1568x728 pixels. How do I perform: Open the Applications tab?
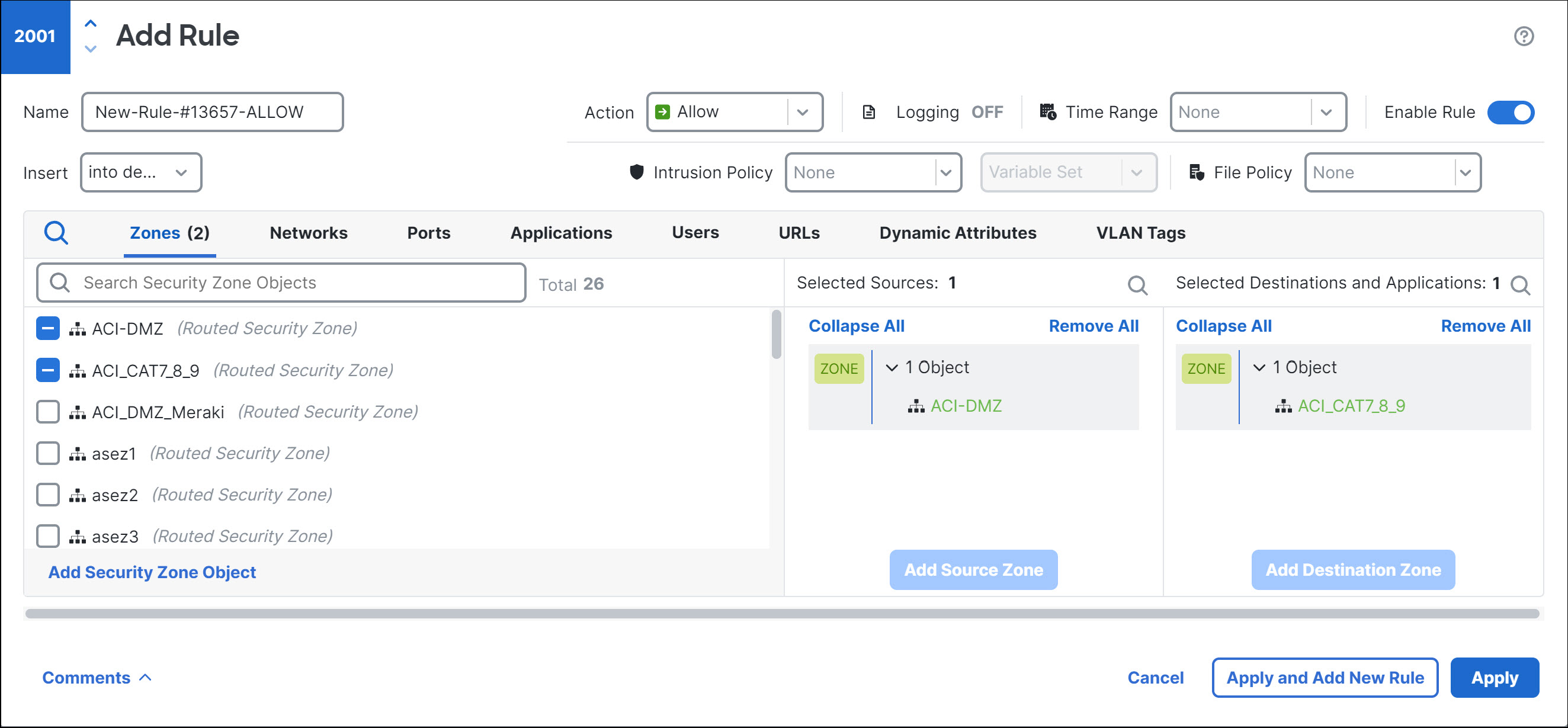tap(560, 233)
